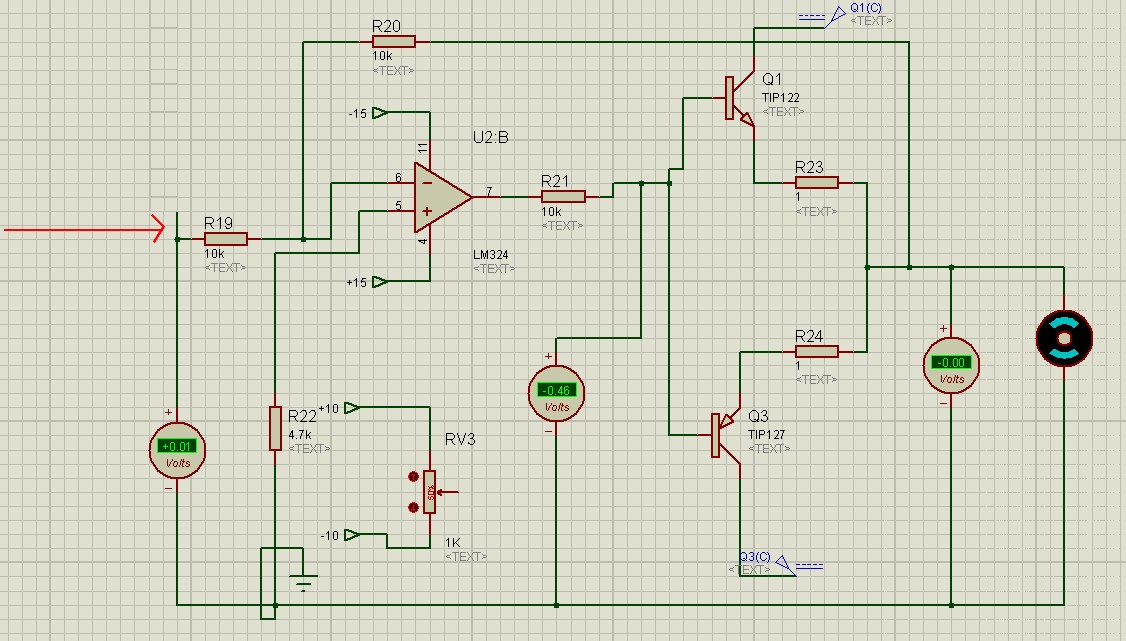Viewport: 1126px width, 641px height.
Task: Click pin 5 non-inverting input label
Action: 399,206
